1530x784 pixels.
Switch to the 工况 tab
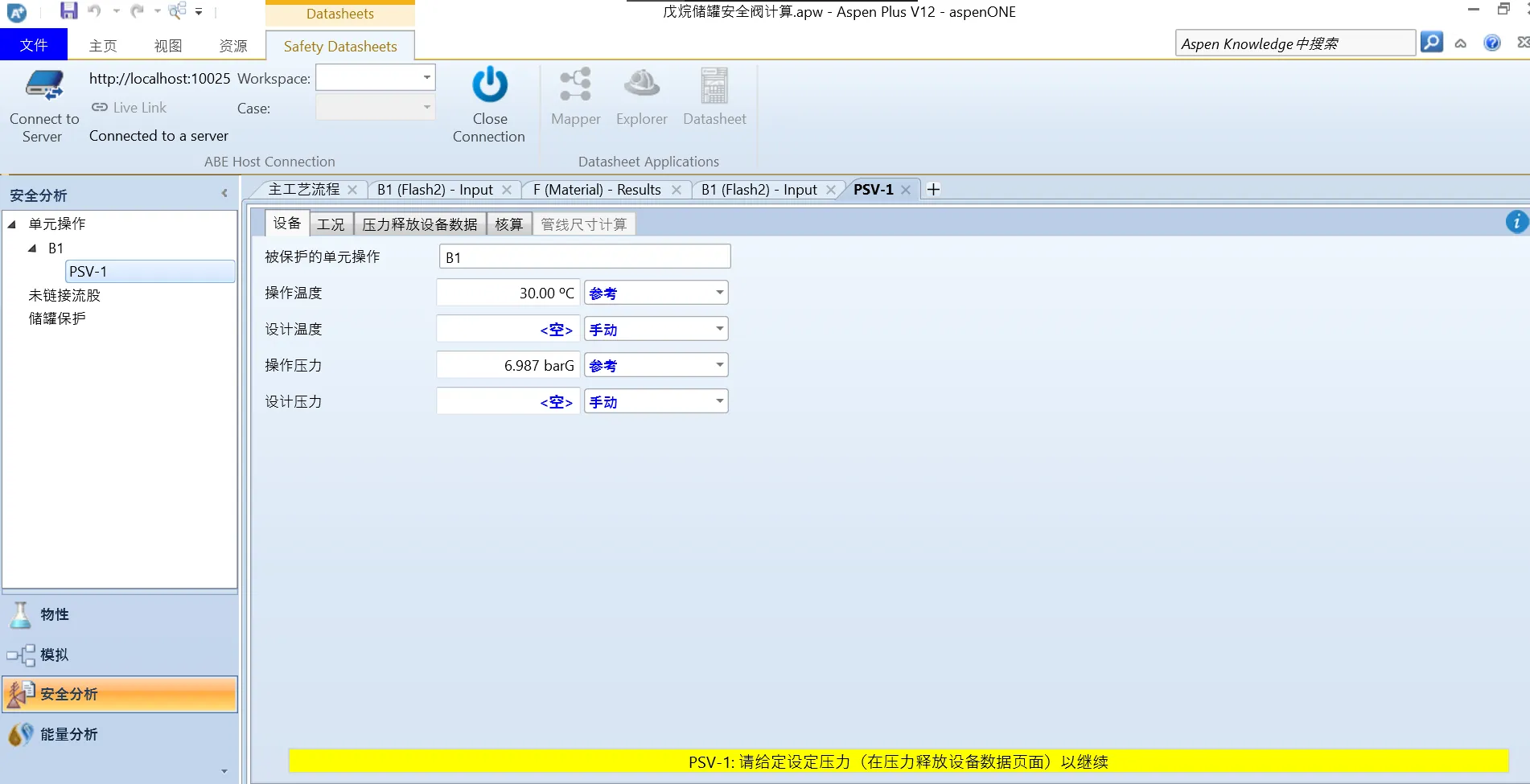coord(331,224)
